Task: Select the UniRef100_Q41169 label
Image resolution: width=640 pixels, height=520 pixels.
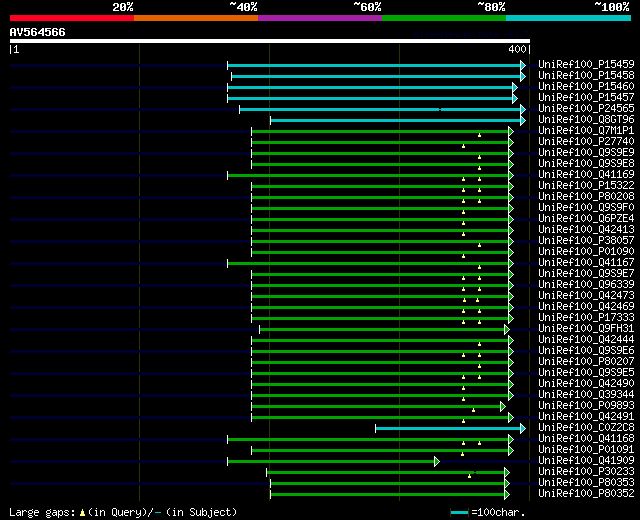Action: click(x=586, y=174)
